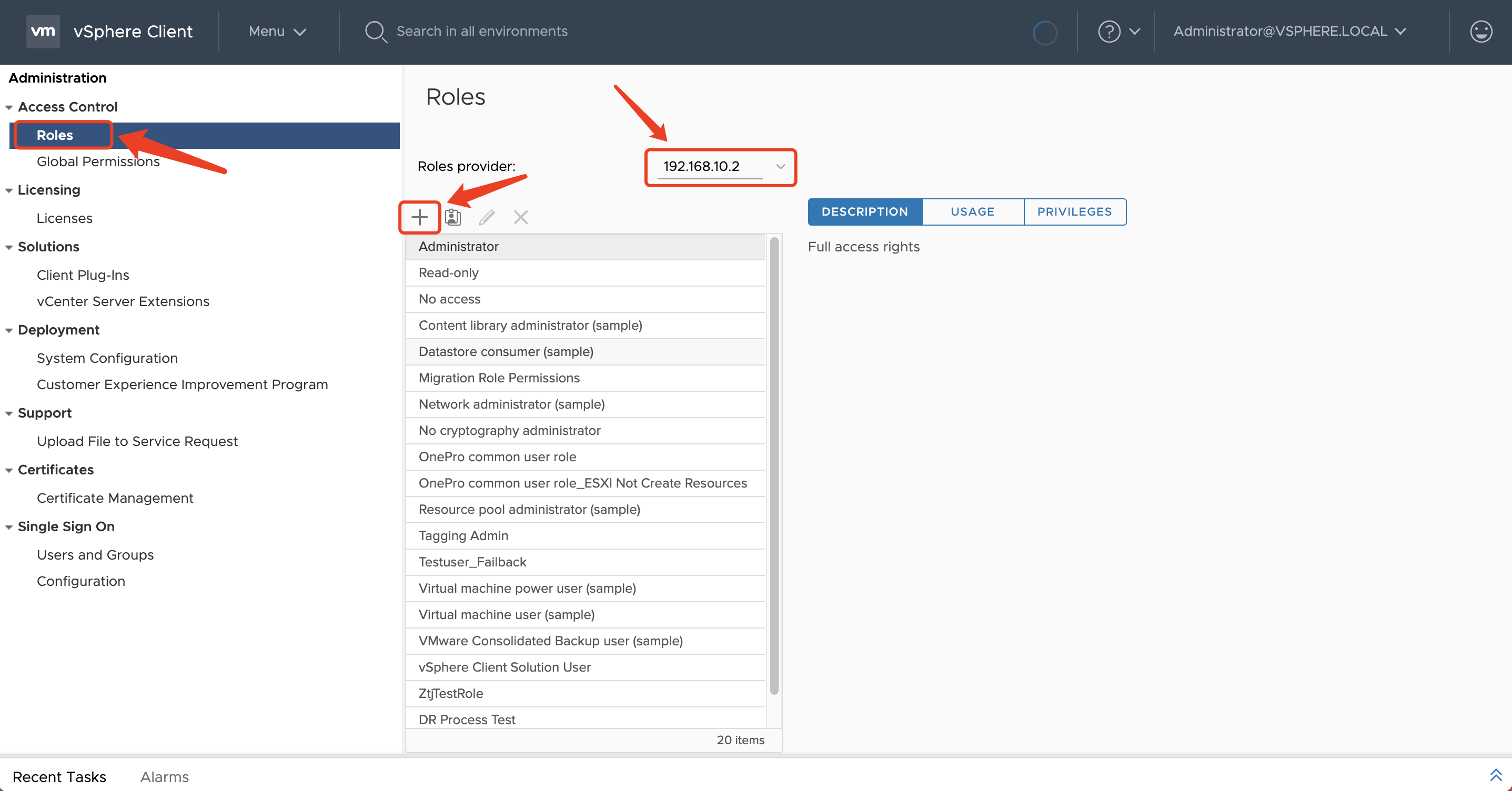This screenshot has height=791, width=1512.
Task: Collapse the Certificates section
Action: click(9, 471)
